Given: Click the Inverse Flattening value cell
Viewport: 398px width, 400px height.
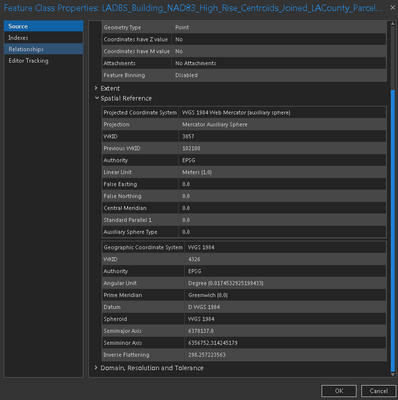Looking at the screenshot, I should point(285,355).
